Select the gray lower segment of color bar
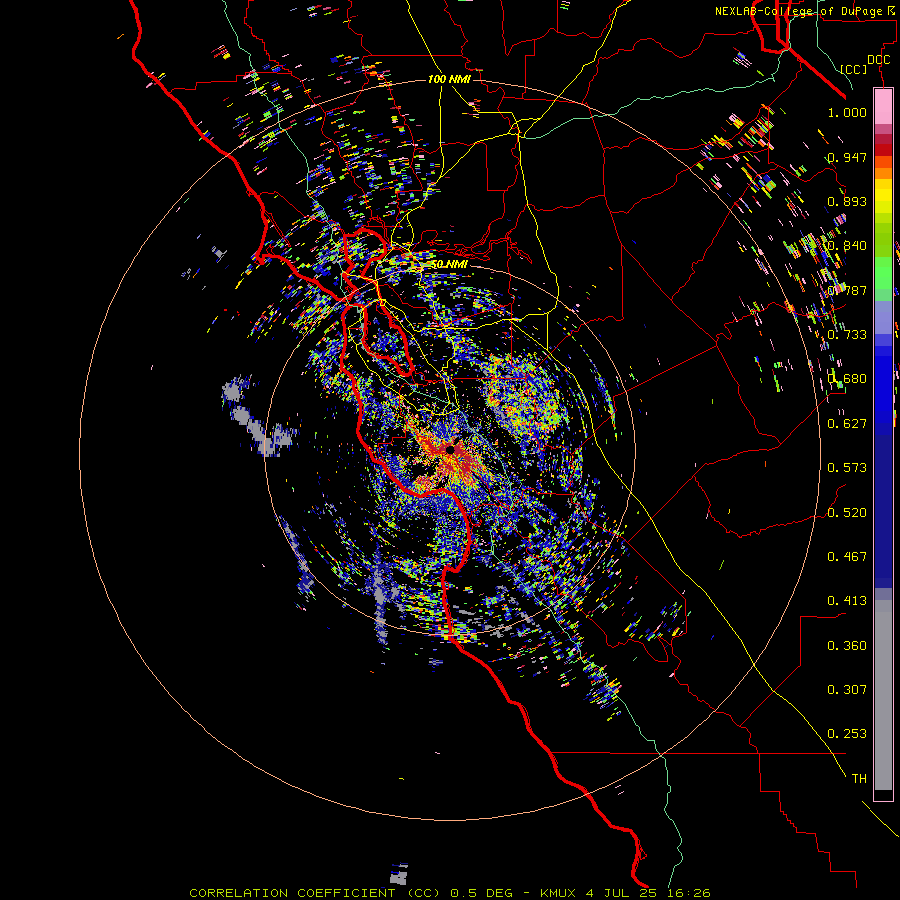Viewport: 900px width, 900px height. pyautogui.click(x=883, y=695)
